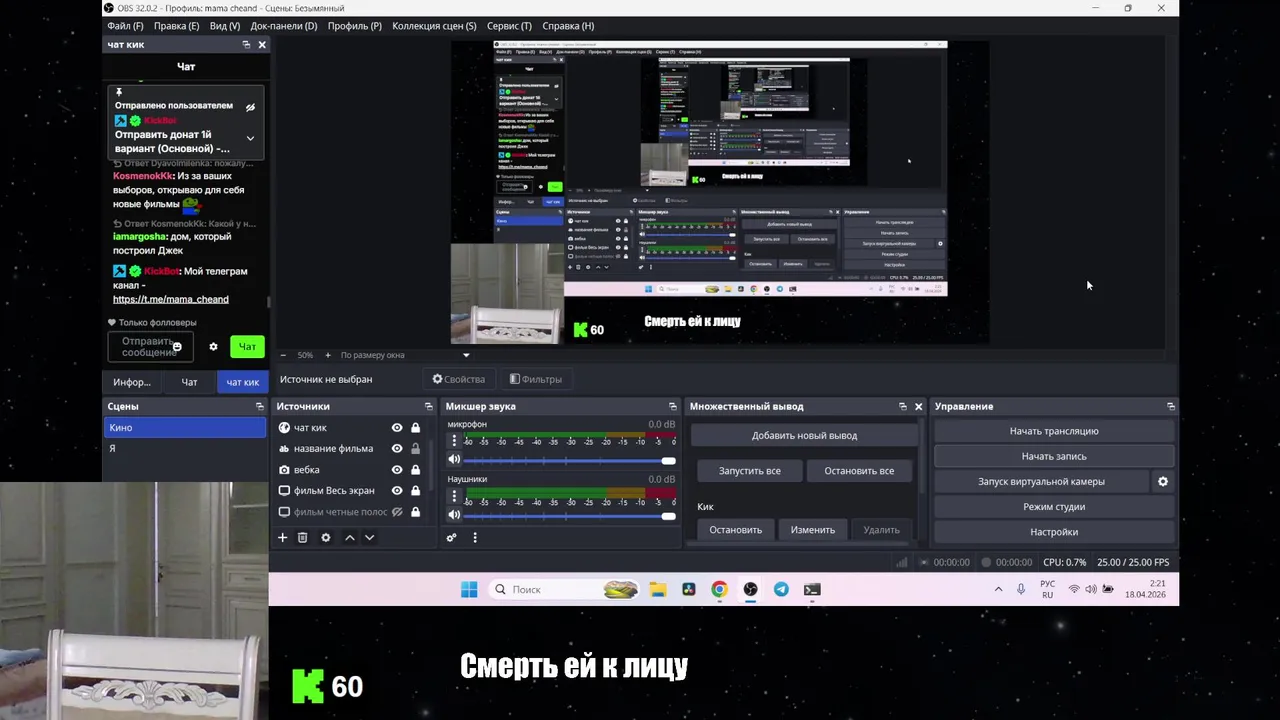Float the Источники dock panel
The width and height of the screenshot is (1280, 720).
(429, 407)
